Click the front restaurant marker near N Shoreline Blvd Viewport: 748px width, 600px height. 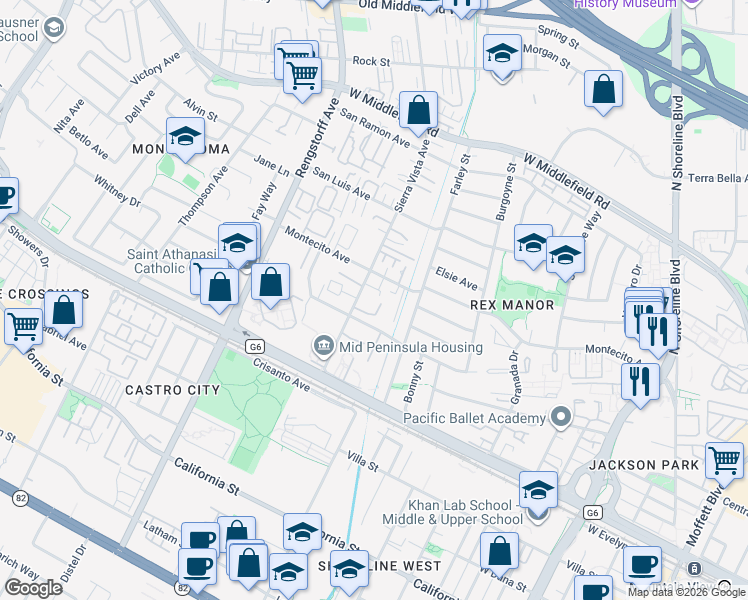point(658,332)
